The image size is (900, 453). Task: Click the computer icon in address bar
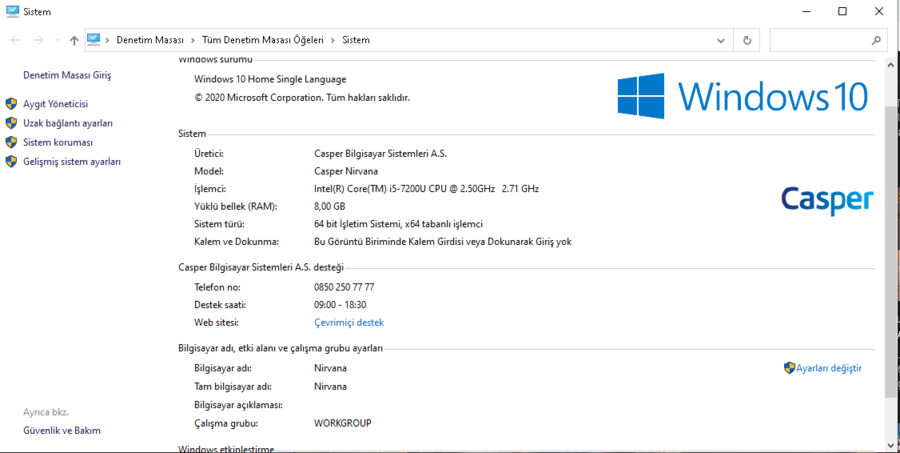(94, 40)
